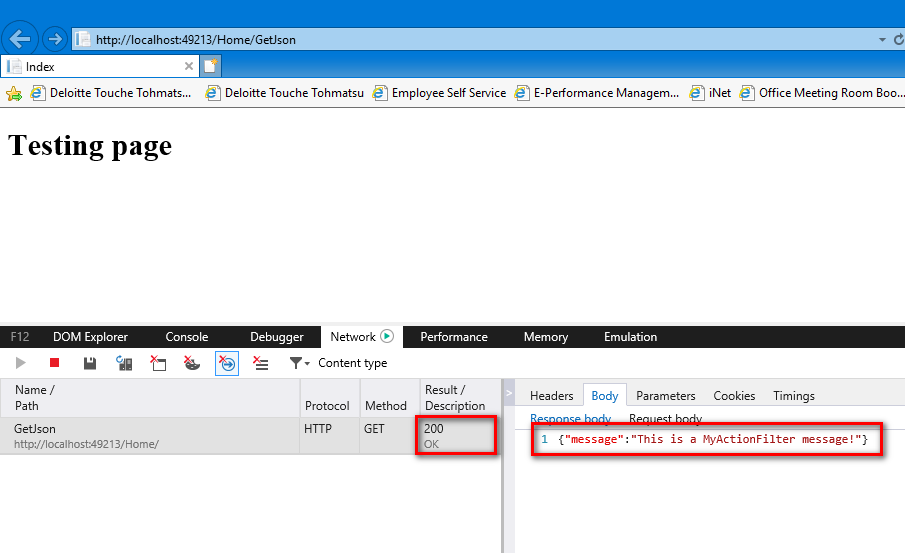Sort by Name / Path column header
Screen dimensions: 905x553
click(150, 398)
